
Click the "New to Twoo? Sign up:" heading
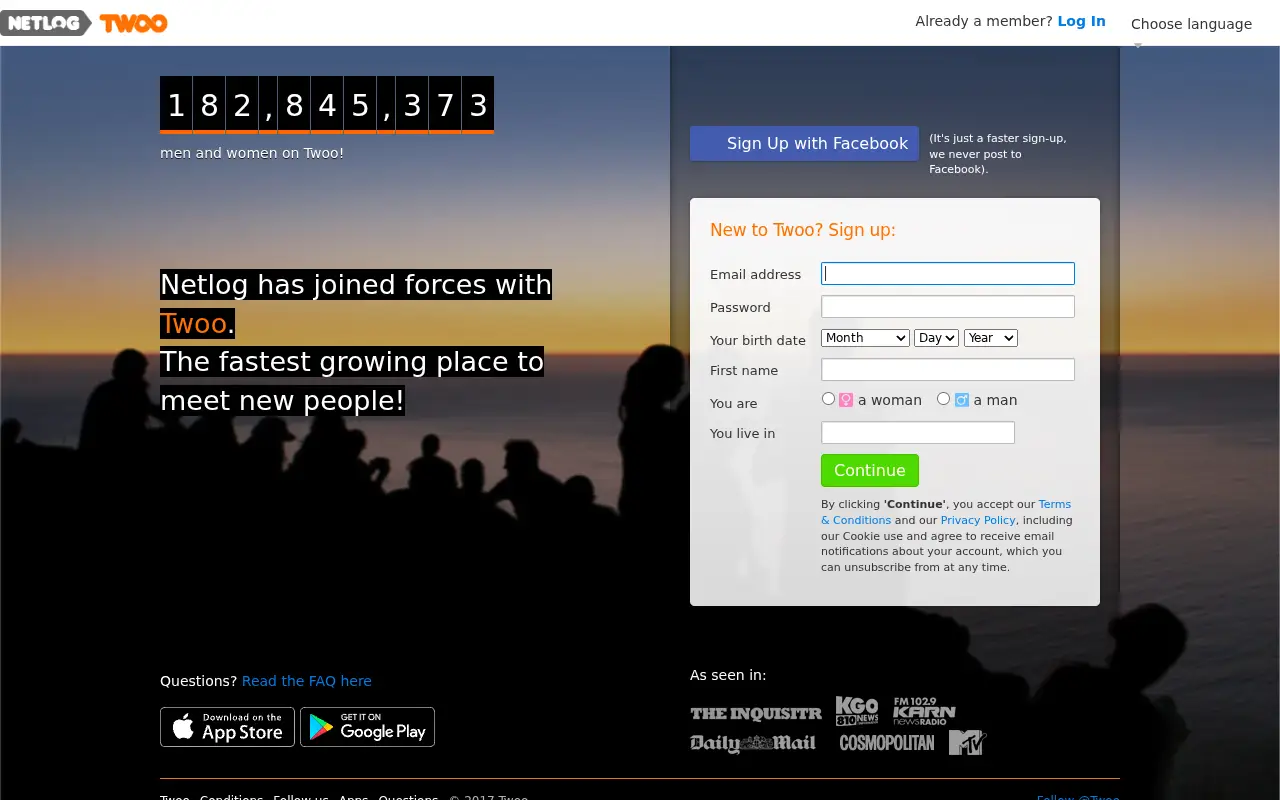(803, 230)
